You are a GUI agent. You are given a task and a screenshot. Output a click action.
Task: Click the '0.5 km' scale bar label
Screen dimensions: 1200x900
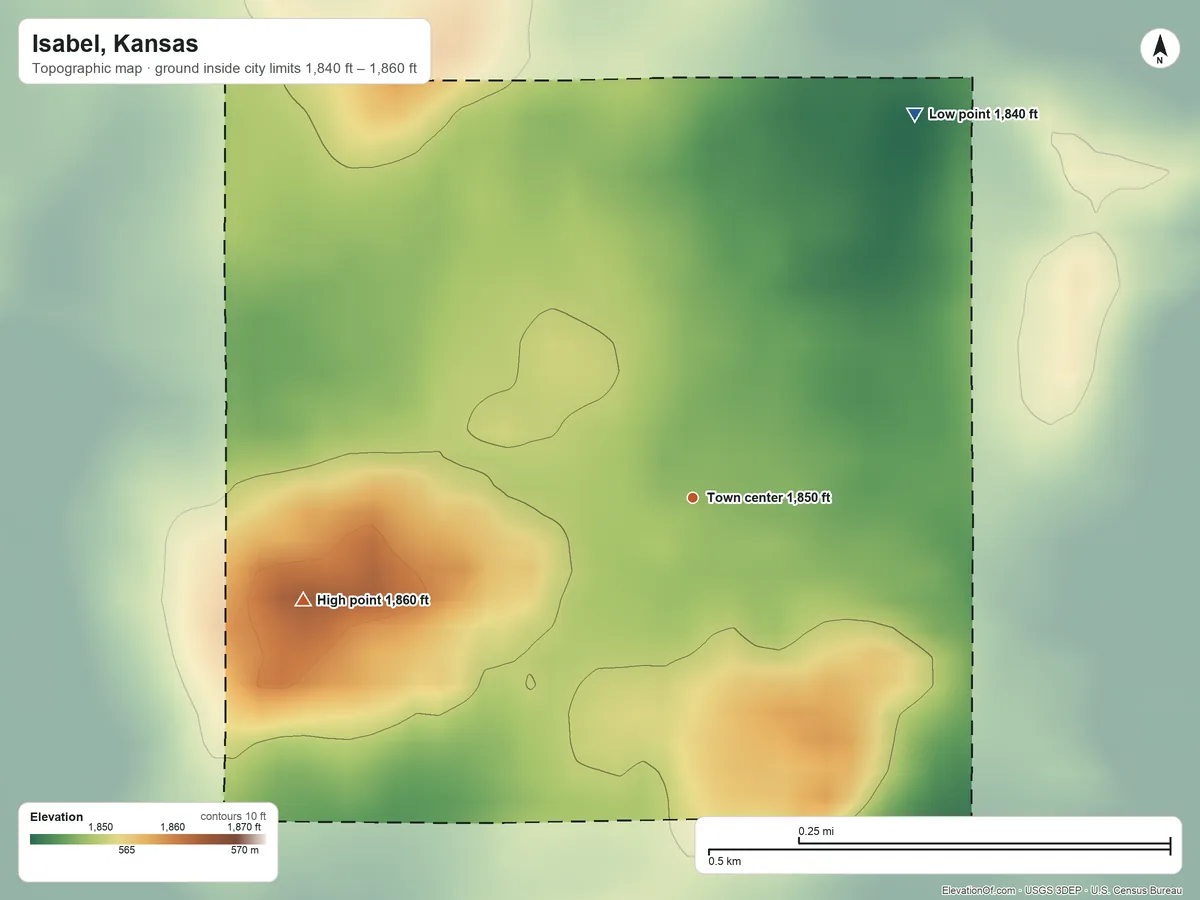tap(725, 861)
